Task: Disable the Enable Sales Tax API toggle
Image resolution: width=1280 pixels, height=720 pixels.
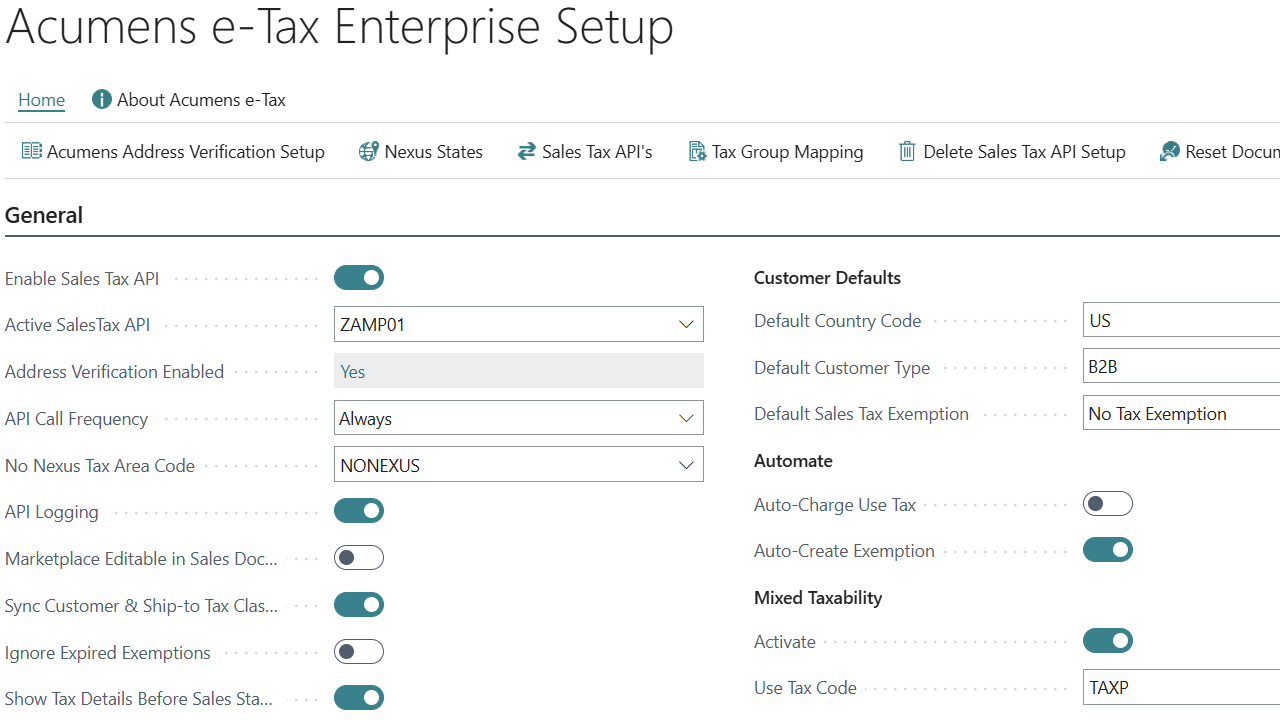Action: pos(359,278)
